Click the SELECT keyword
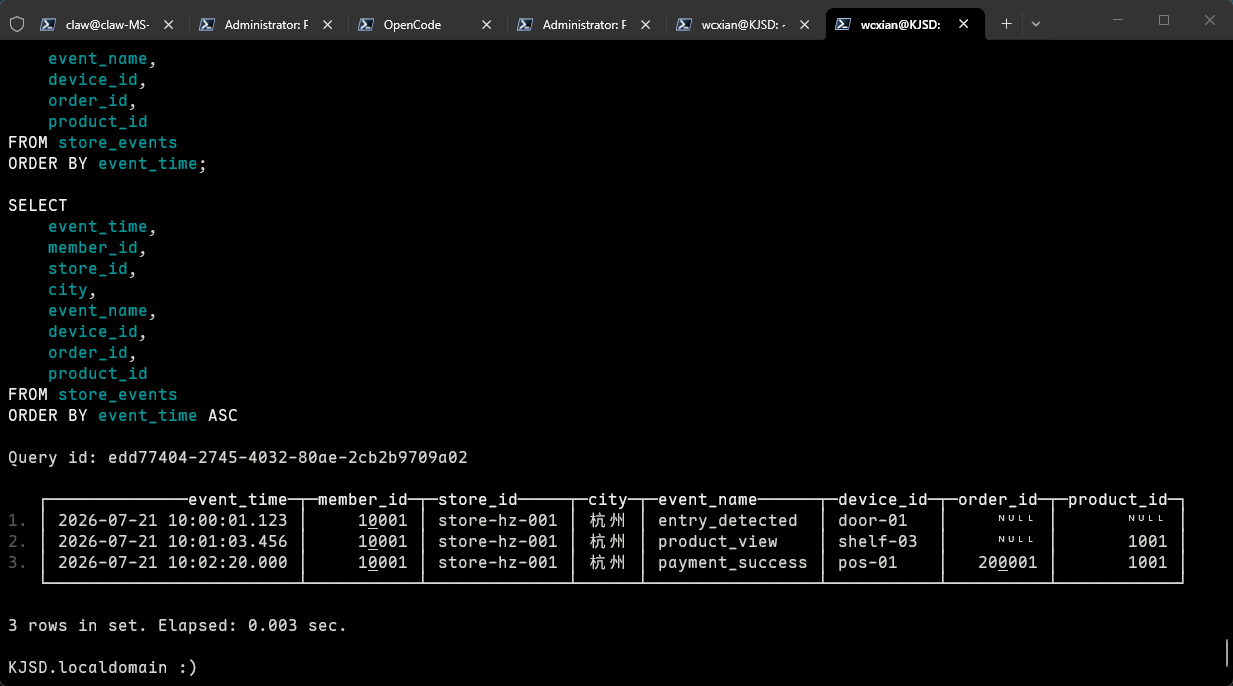This screenshot has height=686, width=1233. coord(38,205)
